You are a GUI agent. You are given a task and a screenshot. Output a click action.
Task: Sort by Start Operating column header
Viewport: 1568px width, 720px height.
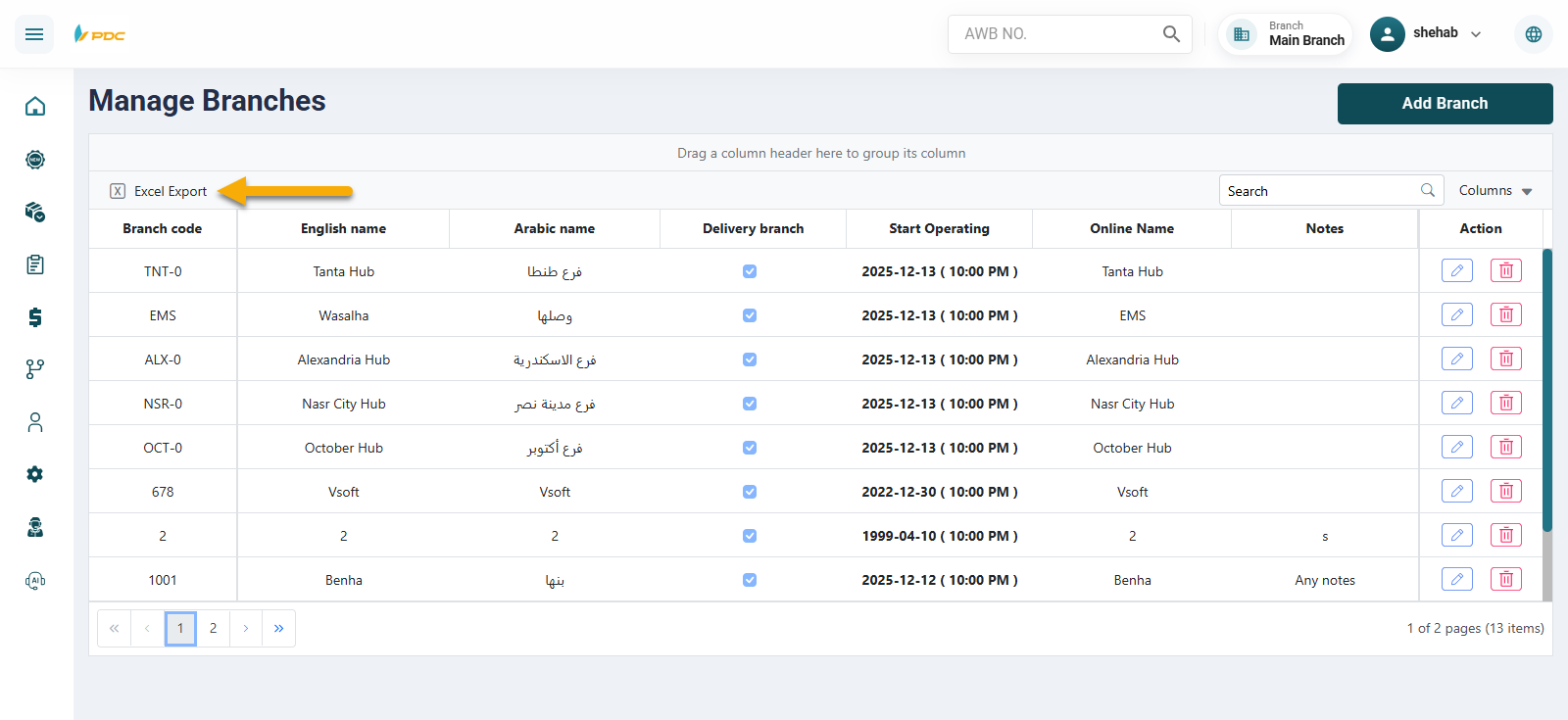click(x=939, y=228)
